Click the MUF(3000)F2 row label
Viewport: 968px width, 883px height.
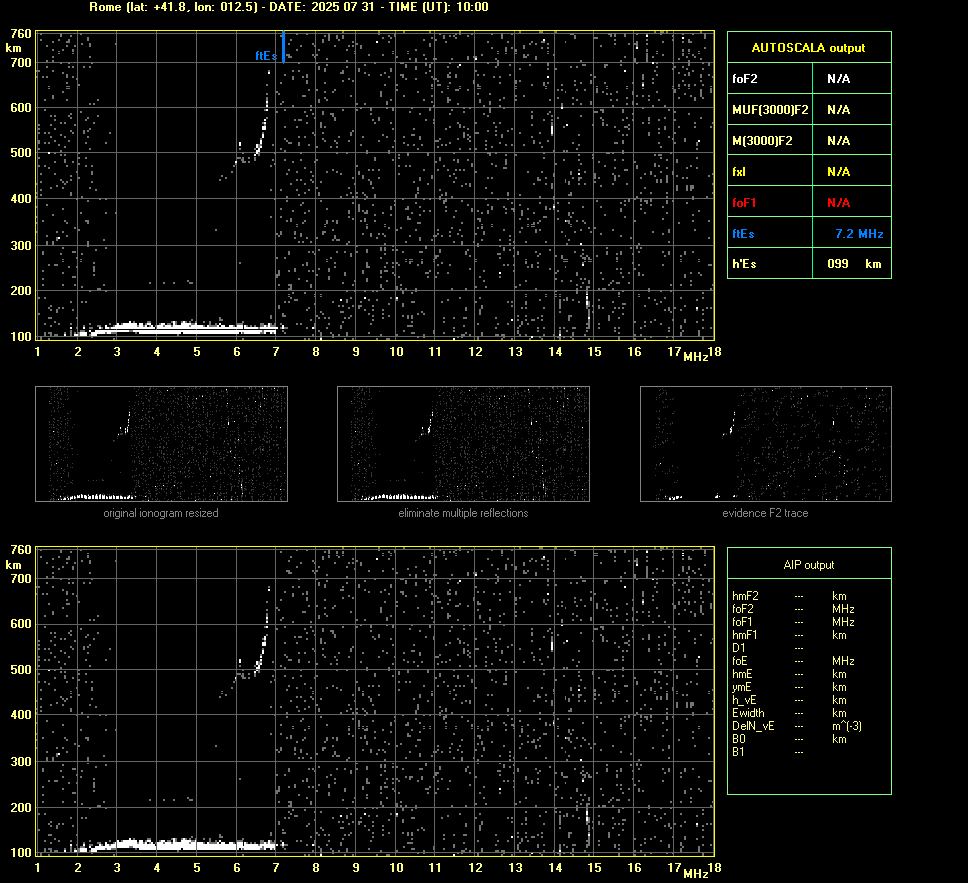pos(770,110)
